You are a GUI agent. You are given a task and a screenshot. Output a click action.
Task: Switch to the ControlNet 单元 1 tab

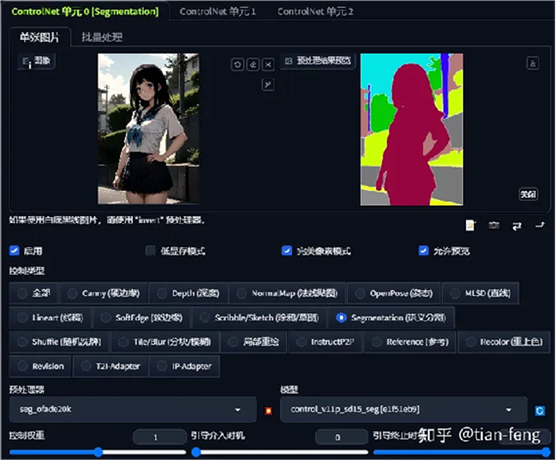pos(217,12)
